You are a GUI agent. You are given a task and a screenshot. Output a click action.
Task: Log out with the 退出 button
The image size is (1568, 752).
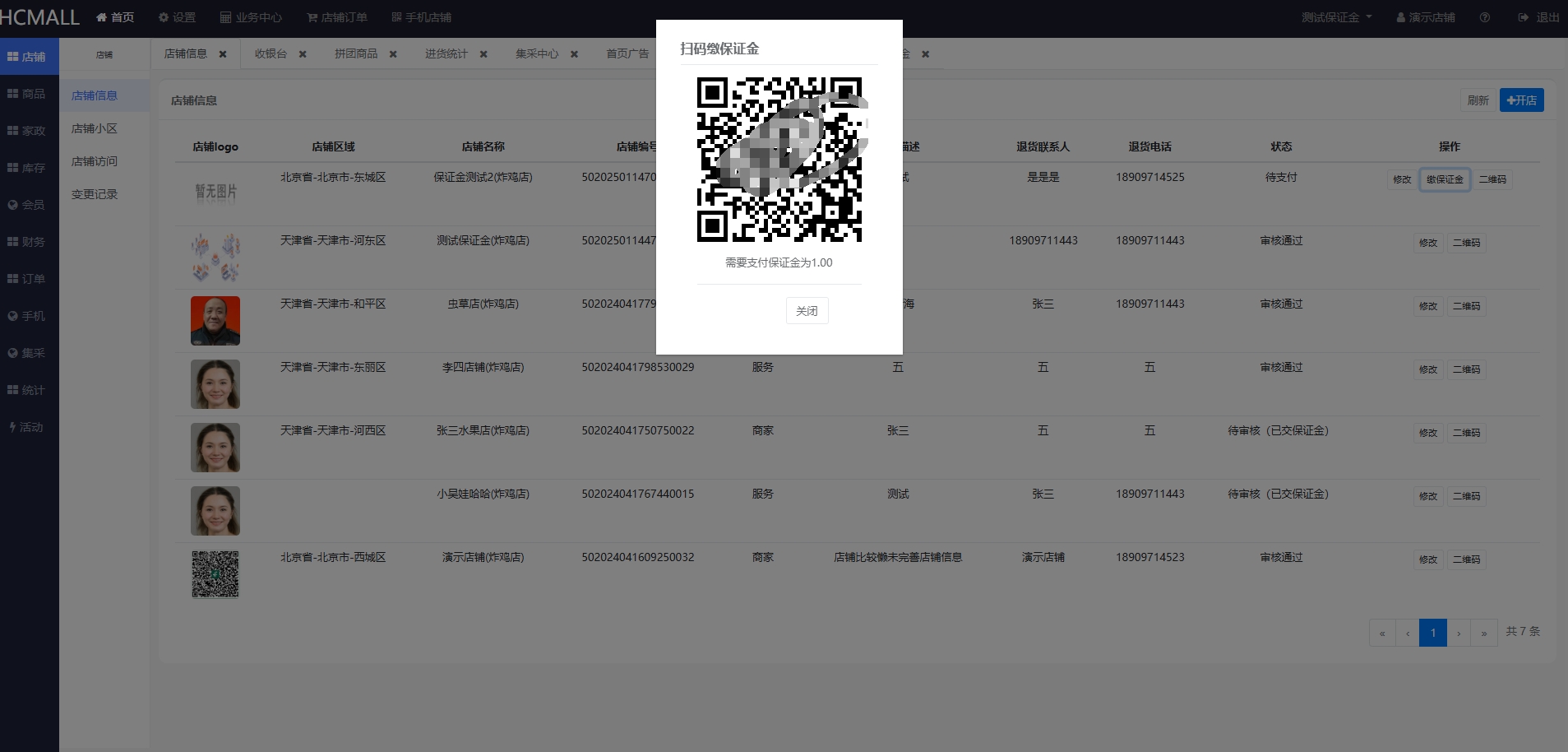click(x=1538, y=17)
